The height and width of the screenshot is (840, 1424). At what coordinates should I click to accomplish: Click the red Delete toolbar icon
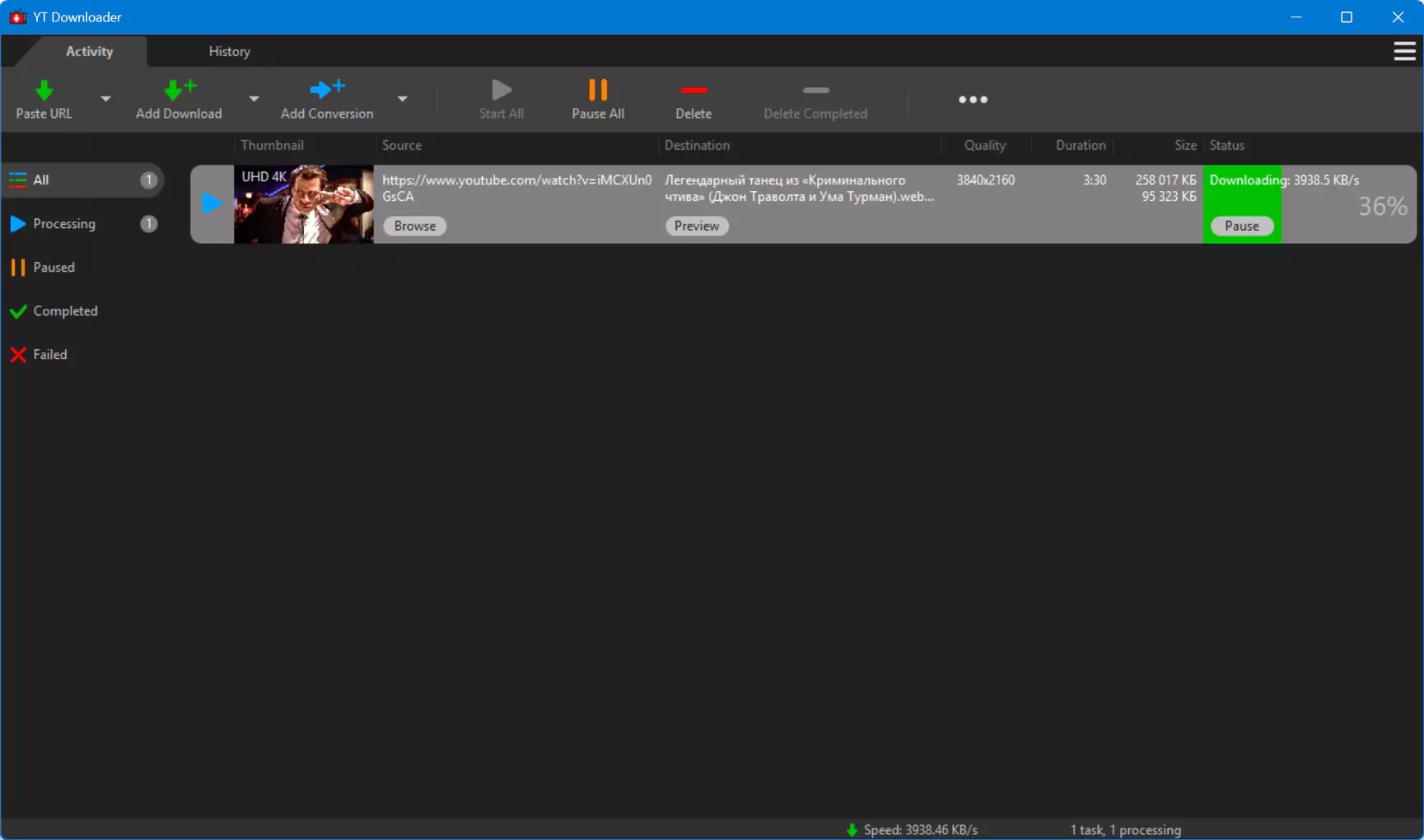click(x=693, y=90)
